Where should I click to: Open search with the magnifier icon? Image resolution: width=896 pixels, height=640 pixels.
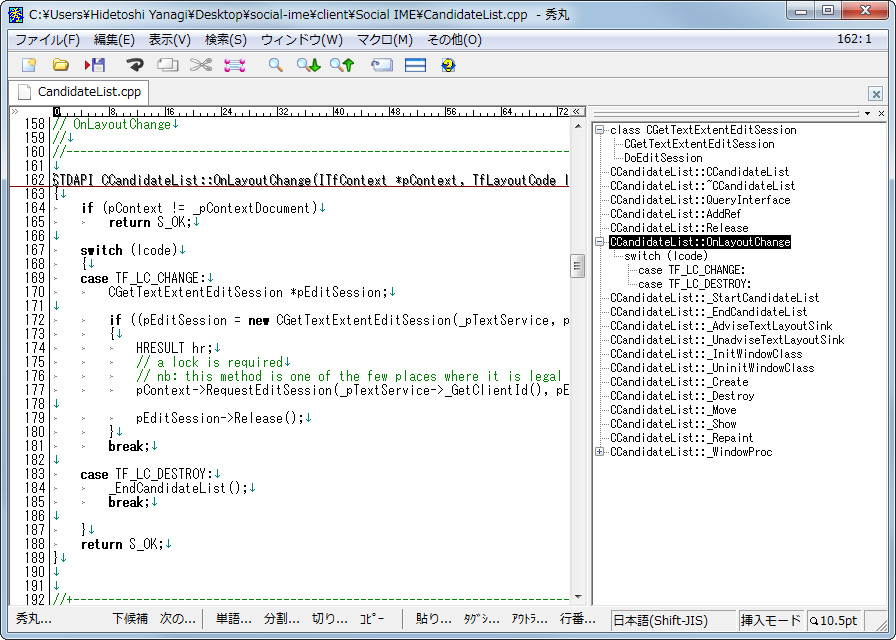click(275, 65)
